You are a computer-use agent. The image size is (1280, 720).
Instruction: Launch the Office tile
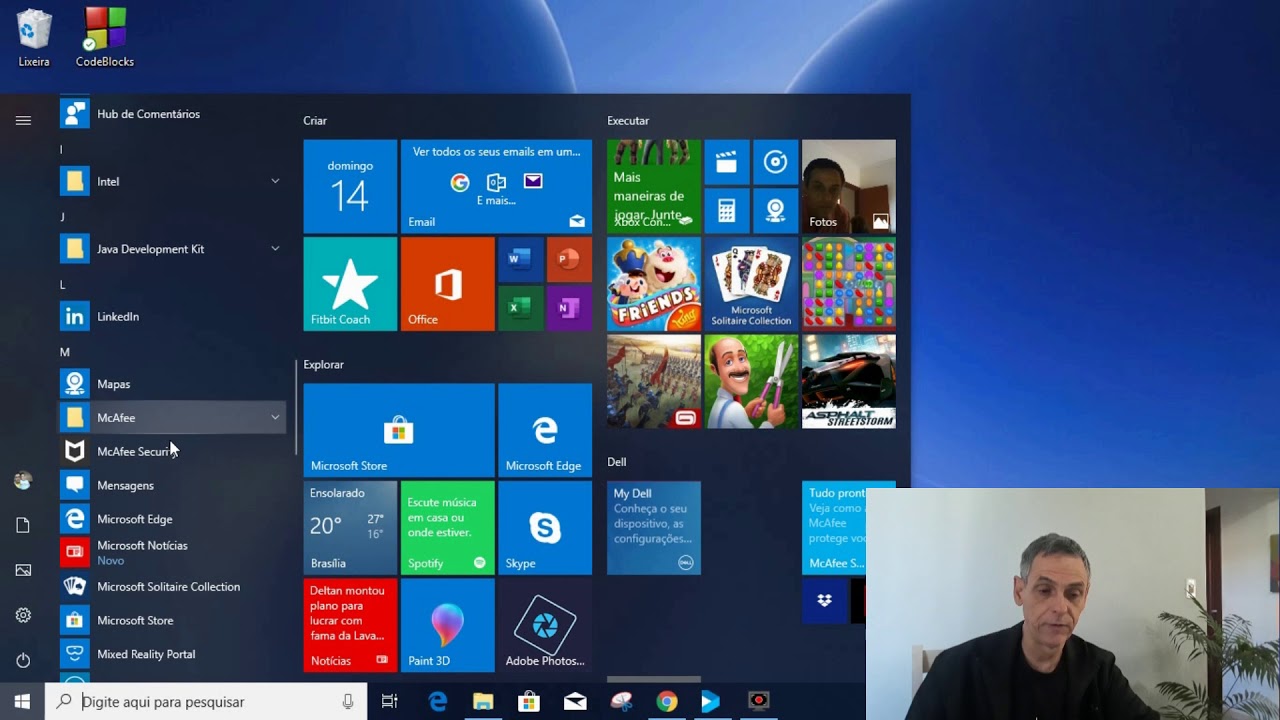point(447,284)
